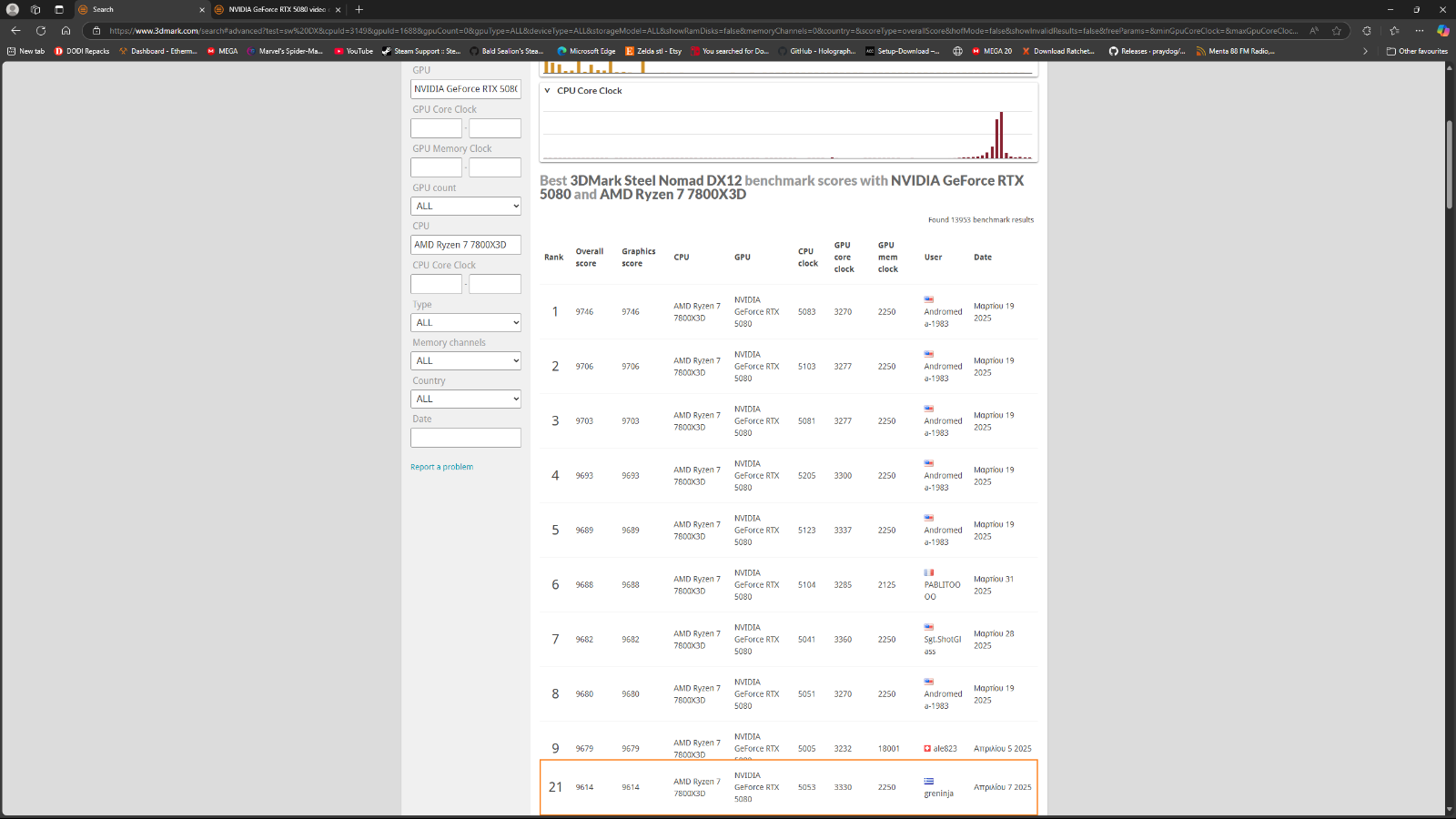Open the Type dropdown
Viewport: 1456px width, 819px height.
click(465, 323)
